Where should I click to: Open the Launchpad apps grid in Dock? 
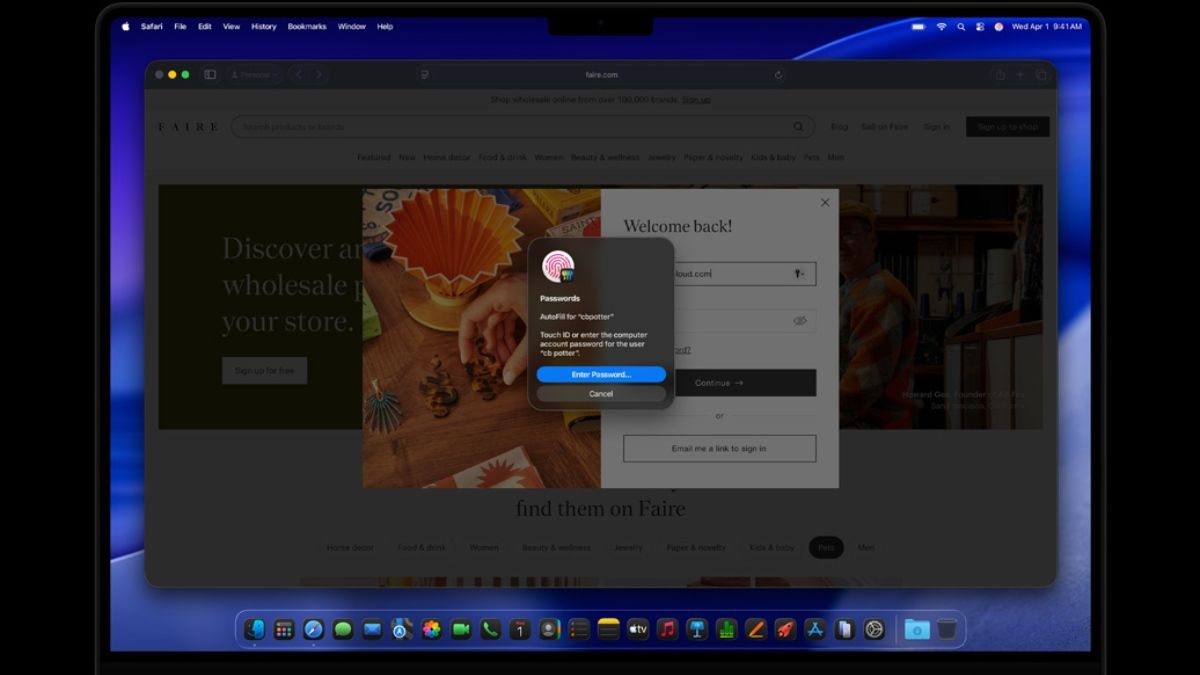tap(284, 629)
